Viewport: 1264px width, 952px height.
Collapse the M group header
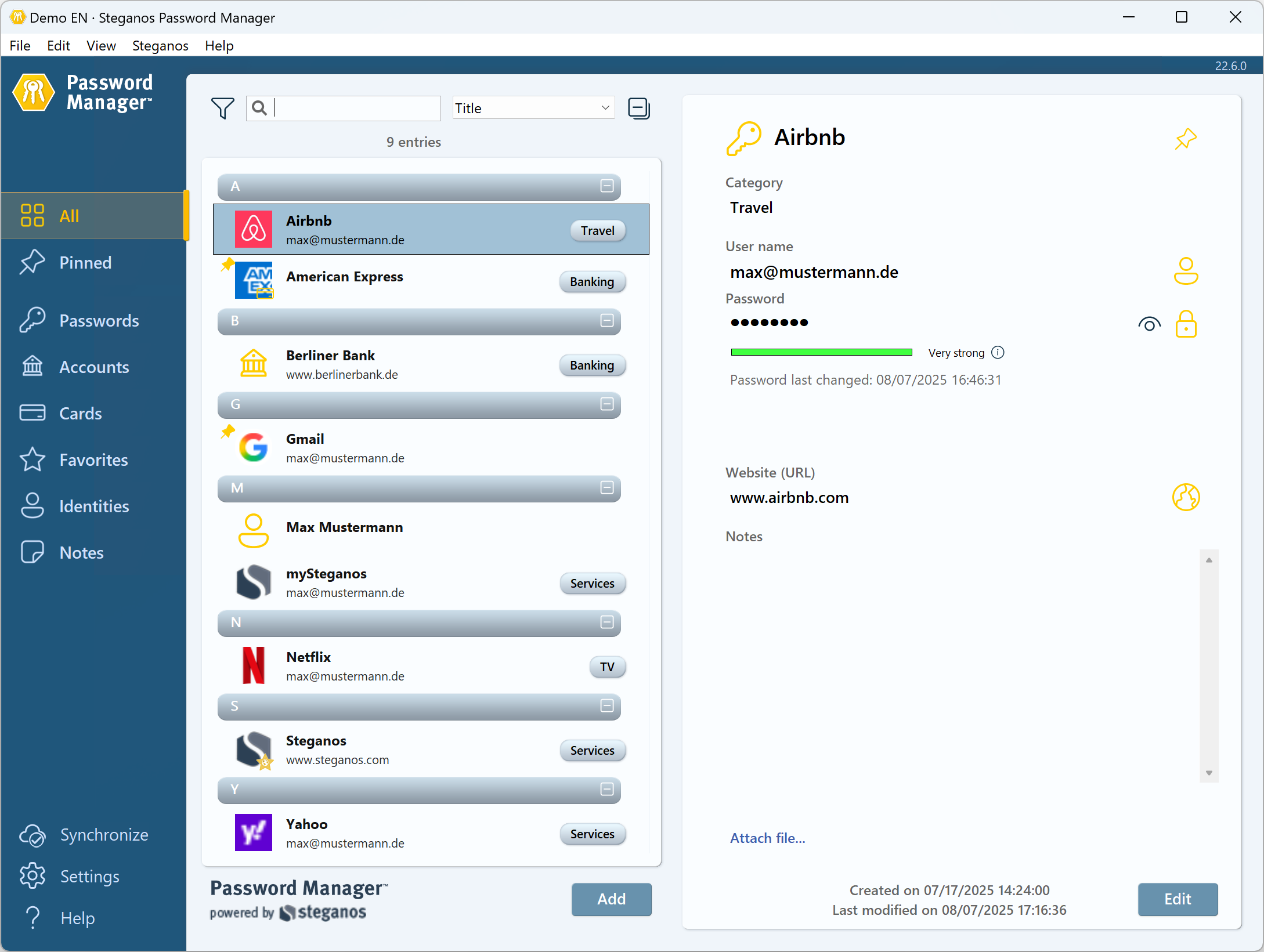tap(606, 488)
